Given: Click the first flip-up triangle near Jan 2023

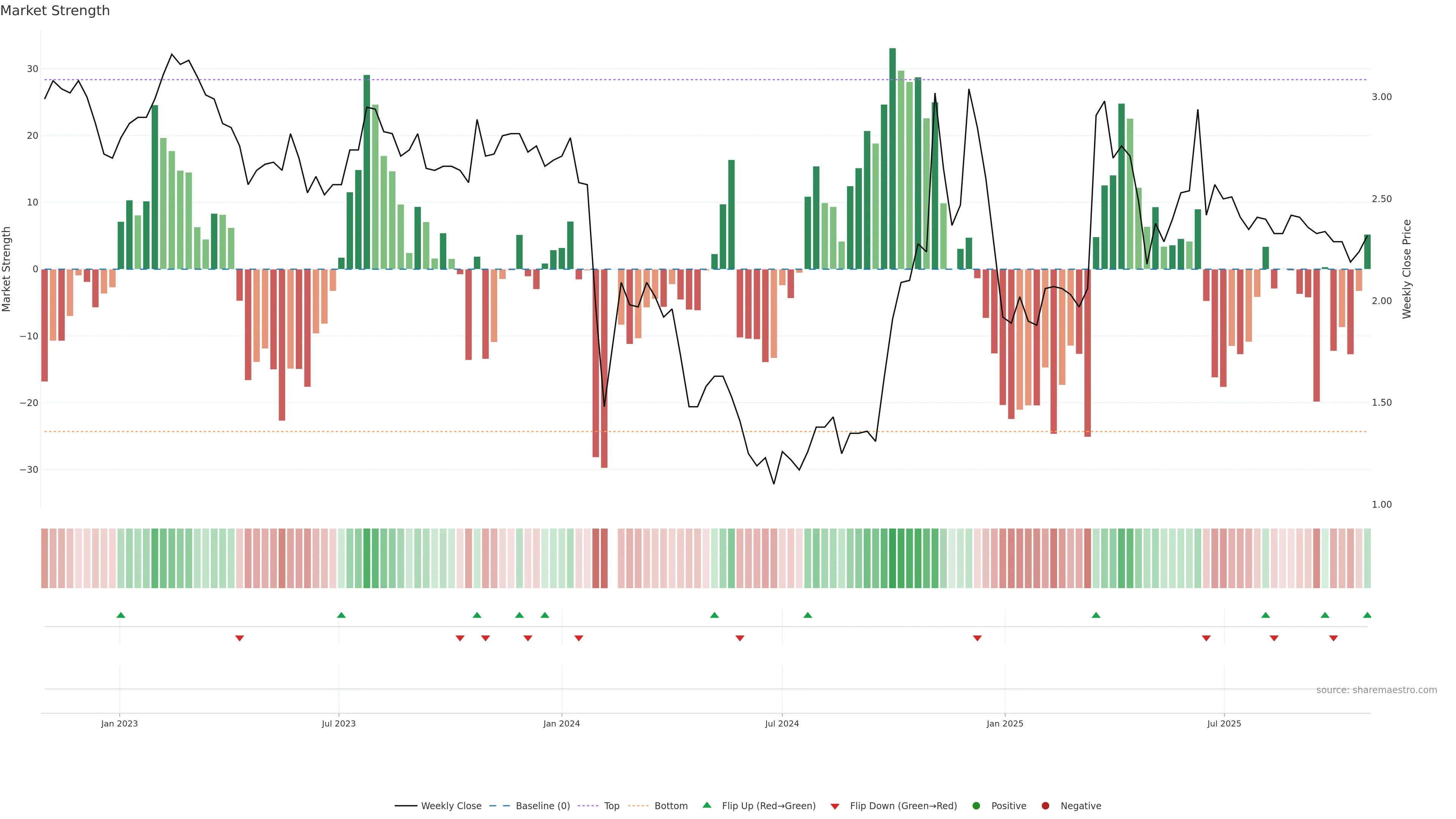Looking at the screenshot, I should pos(121,615).
